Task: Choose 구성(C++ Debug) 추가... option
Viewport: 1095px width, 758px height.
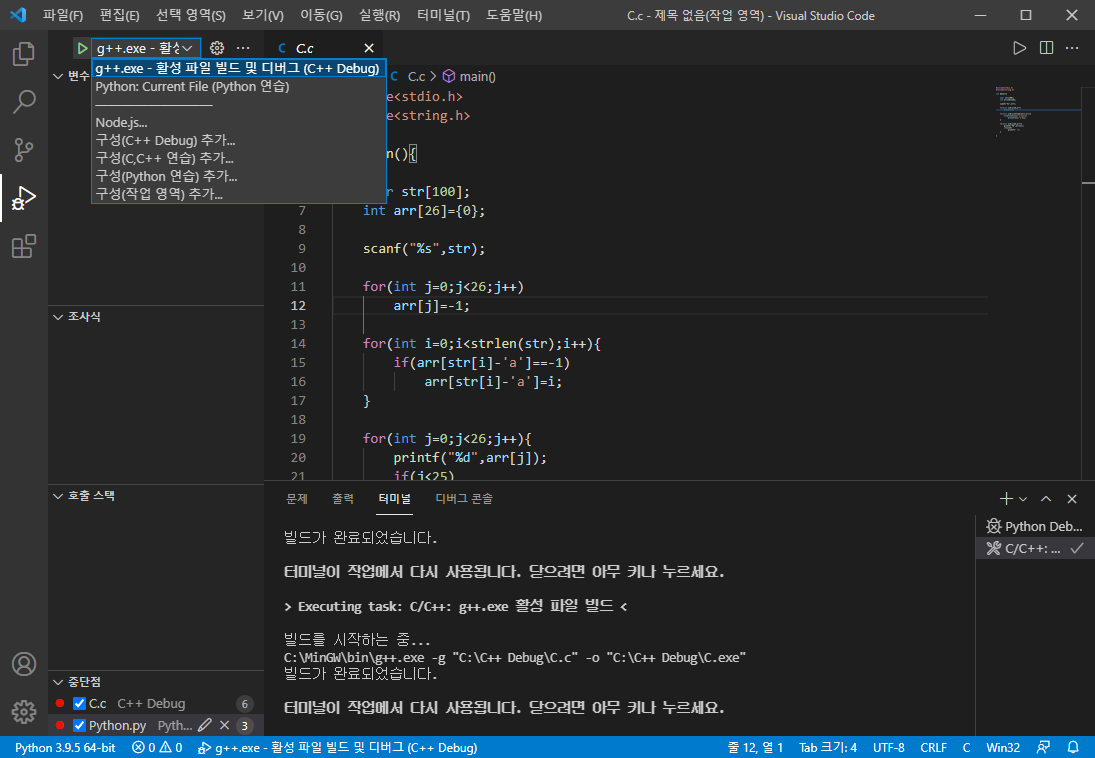Action: click(x=238, y=140)
